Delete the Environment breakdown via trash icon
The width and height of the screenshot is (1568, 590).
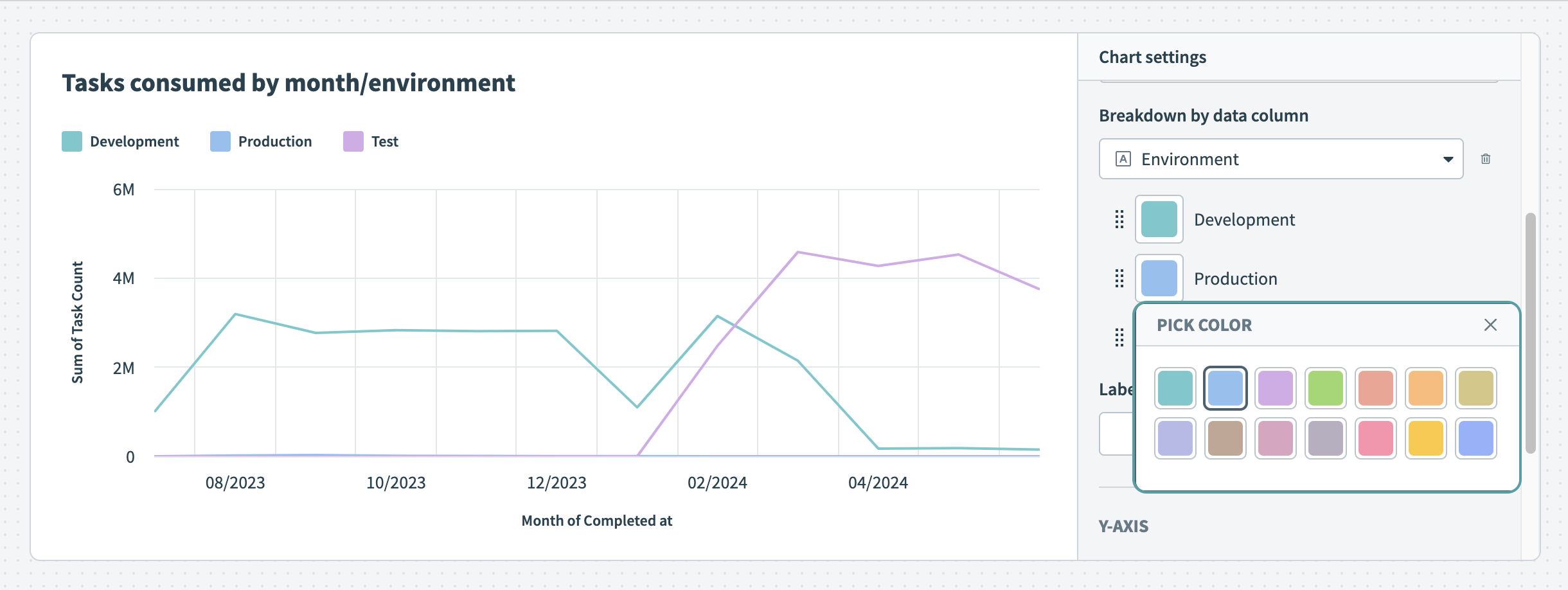pyautogui.click(x=1486, y=158)
